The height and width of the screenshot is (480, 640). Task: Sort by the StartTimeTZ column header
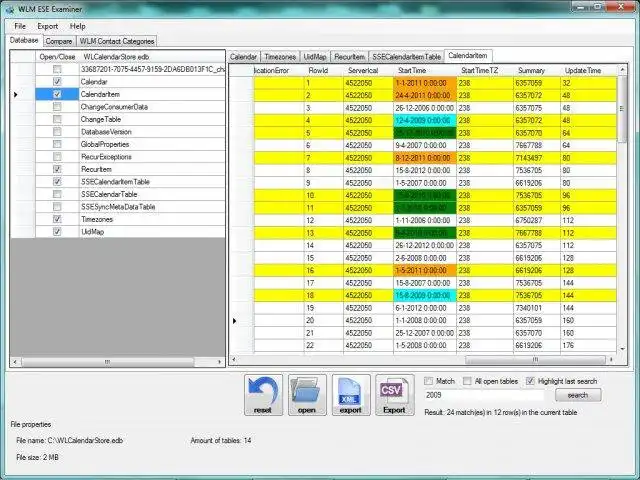click(485, 71)
